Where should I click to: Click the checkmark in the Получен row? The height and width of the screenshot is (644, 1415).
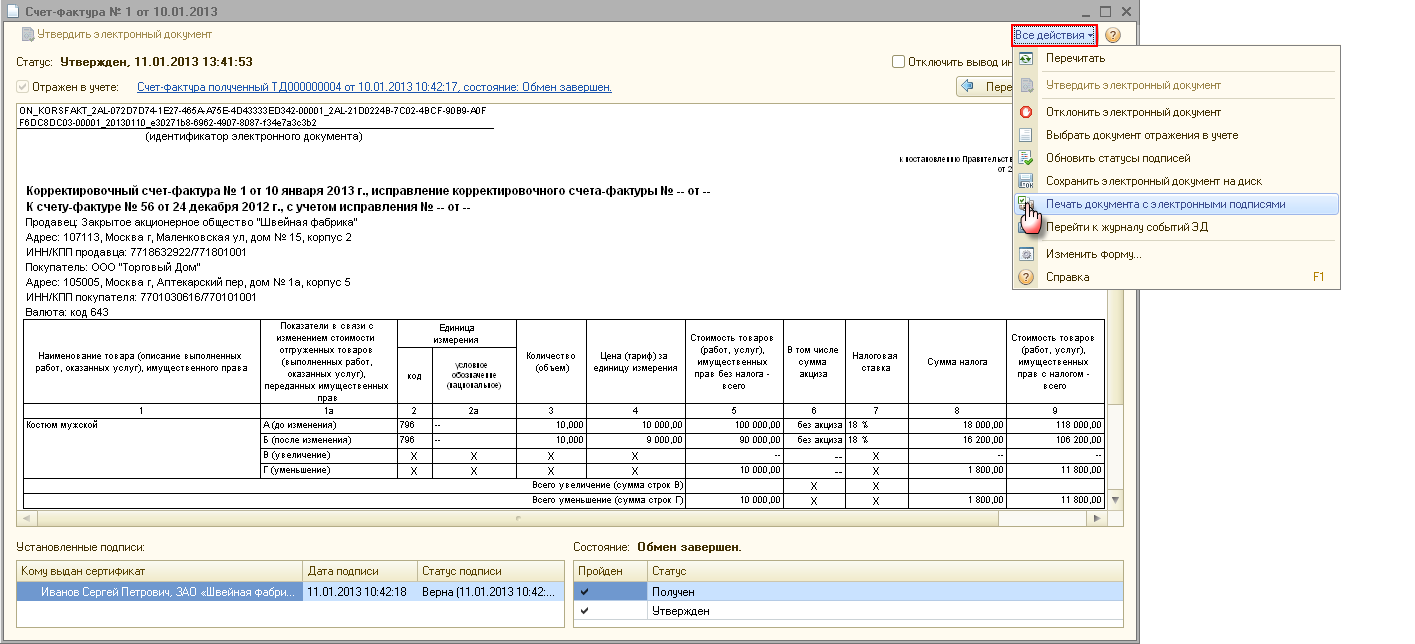coord(583,592)
